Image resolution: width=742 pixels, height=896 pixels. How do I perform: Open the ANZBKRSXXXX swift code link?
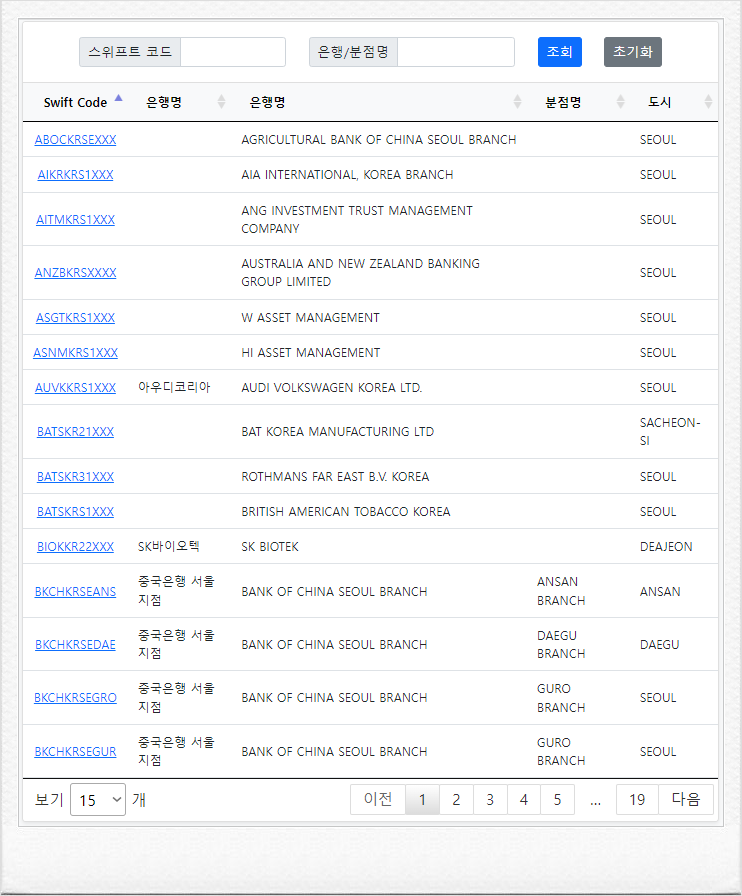(75, 273)
